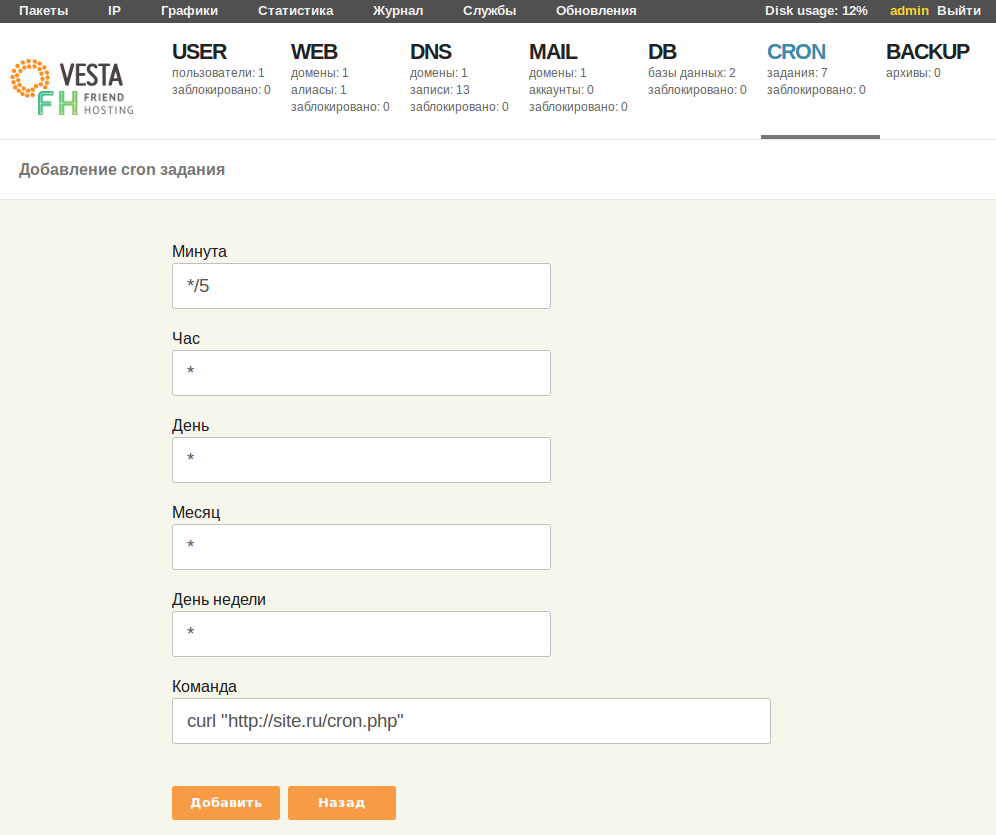Click the Добавление cron задания heading
This screenshot has width=996, height=835.
pos(122,170)
